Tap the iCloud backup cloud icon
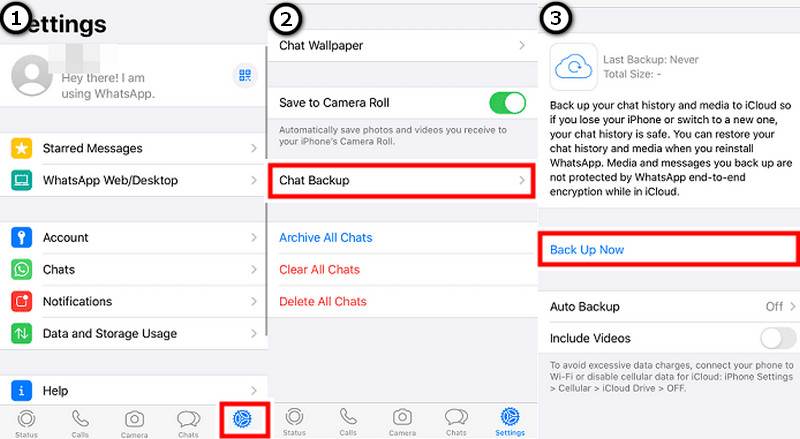 pyautogui.click(x=573, y=67)
